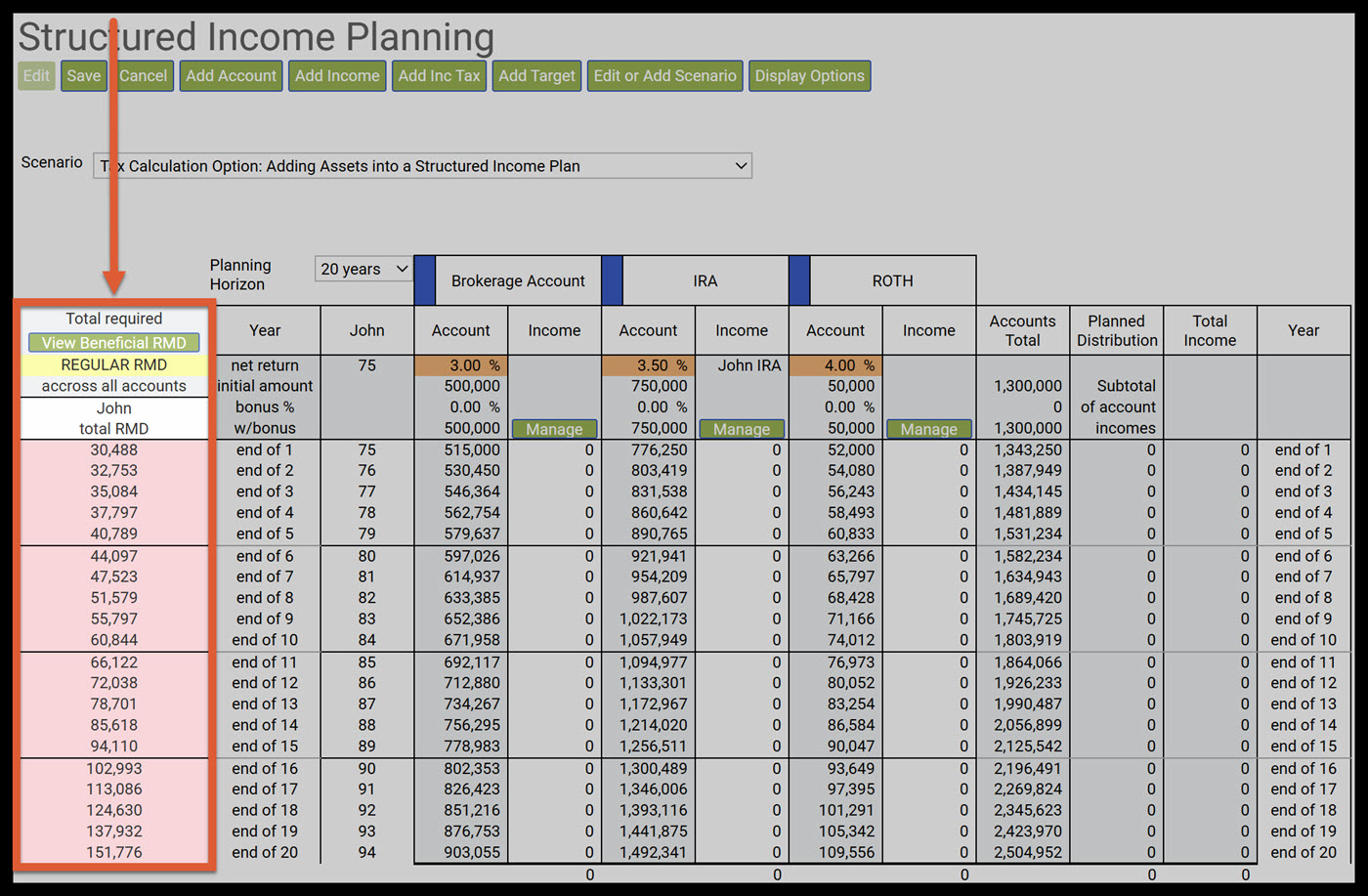Open Edit or Add Scenario
Screen dimensions: 1368x896
[665, 76]
